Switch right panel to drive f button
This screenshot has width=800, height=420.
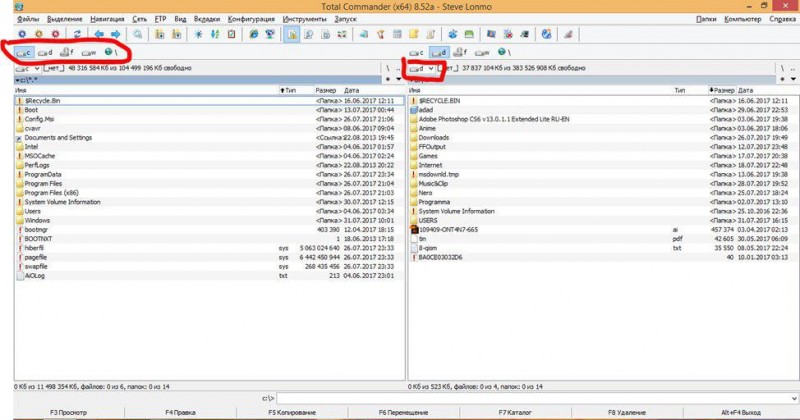coord(460,52)
